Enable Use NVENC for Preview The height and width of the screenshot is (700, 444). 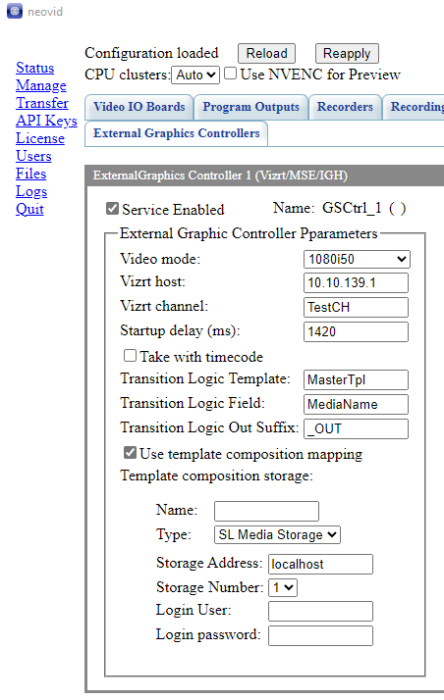[x=230, y=73]
